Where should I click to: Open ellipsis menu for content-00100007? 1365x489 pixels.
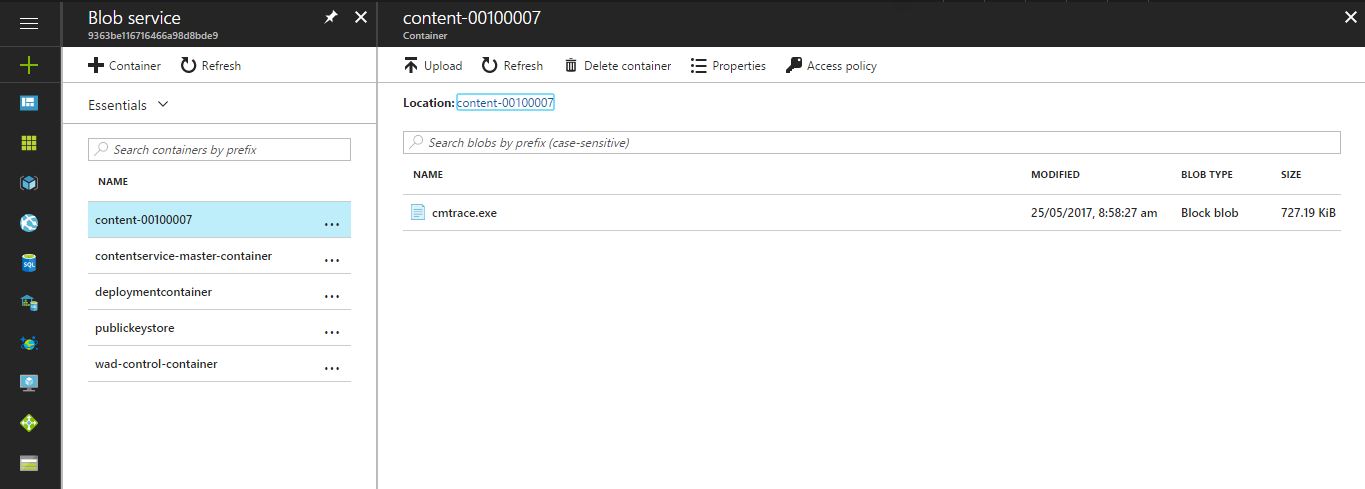tap(332, 224)
